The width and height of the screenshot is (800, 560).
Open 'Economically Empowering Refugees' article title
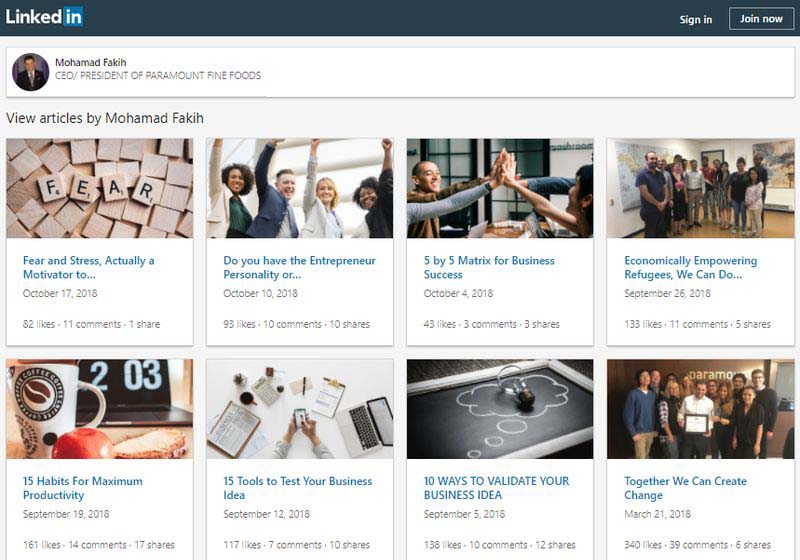point(690,267)
